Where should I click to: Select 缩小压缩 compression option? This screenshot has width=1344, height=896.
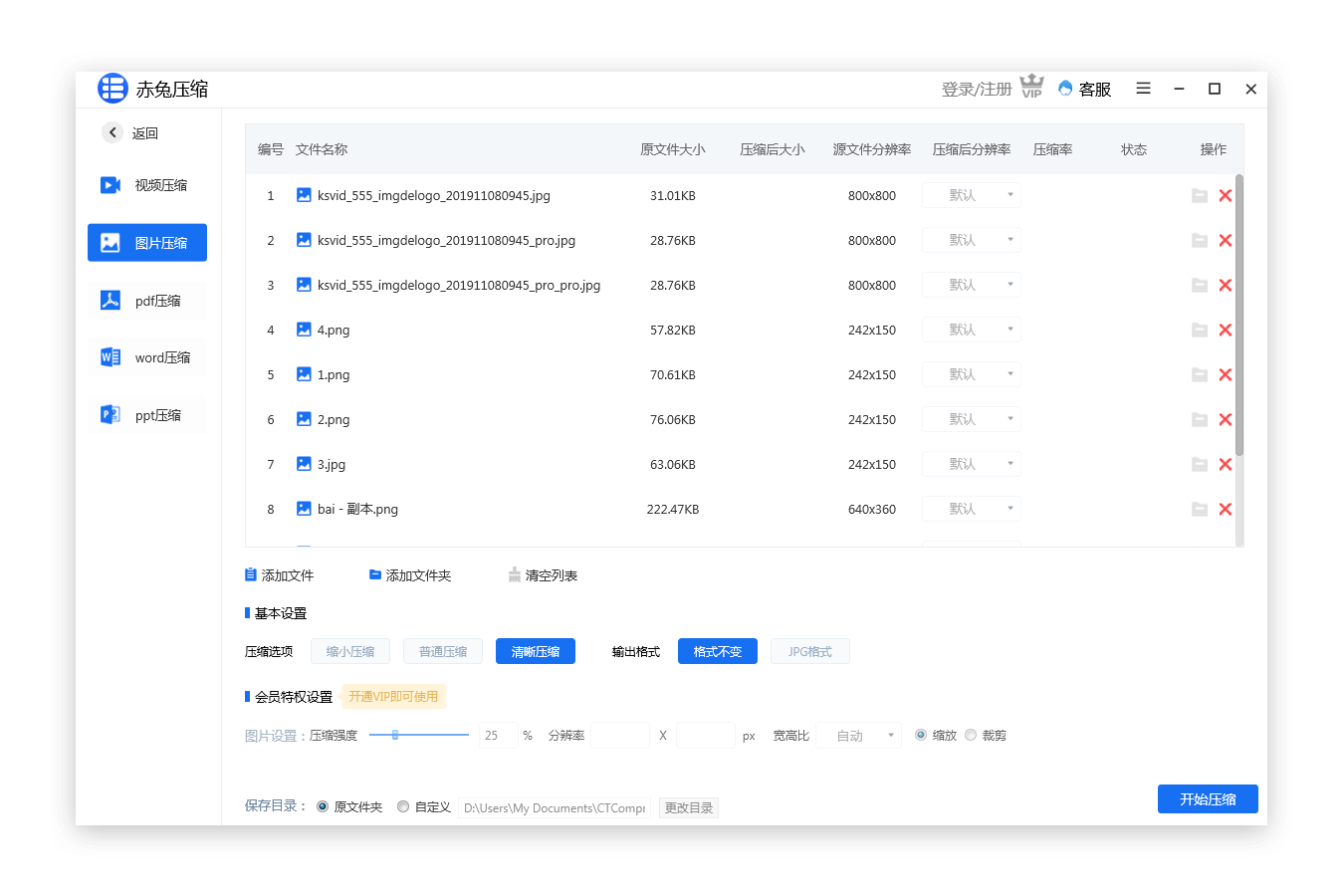[350, 651]
